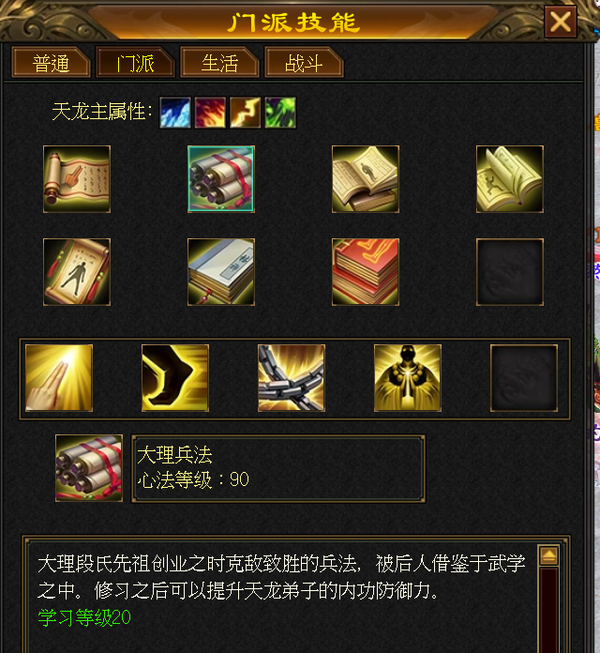Click the description scrollbar up arrow
This screenshot has width=600, height=653.
point(549,556)
